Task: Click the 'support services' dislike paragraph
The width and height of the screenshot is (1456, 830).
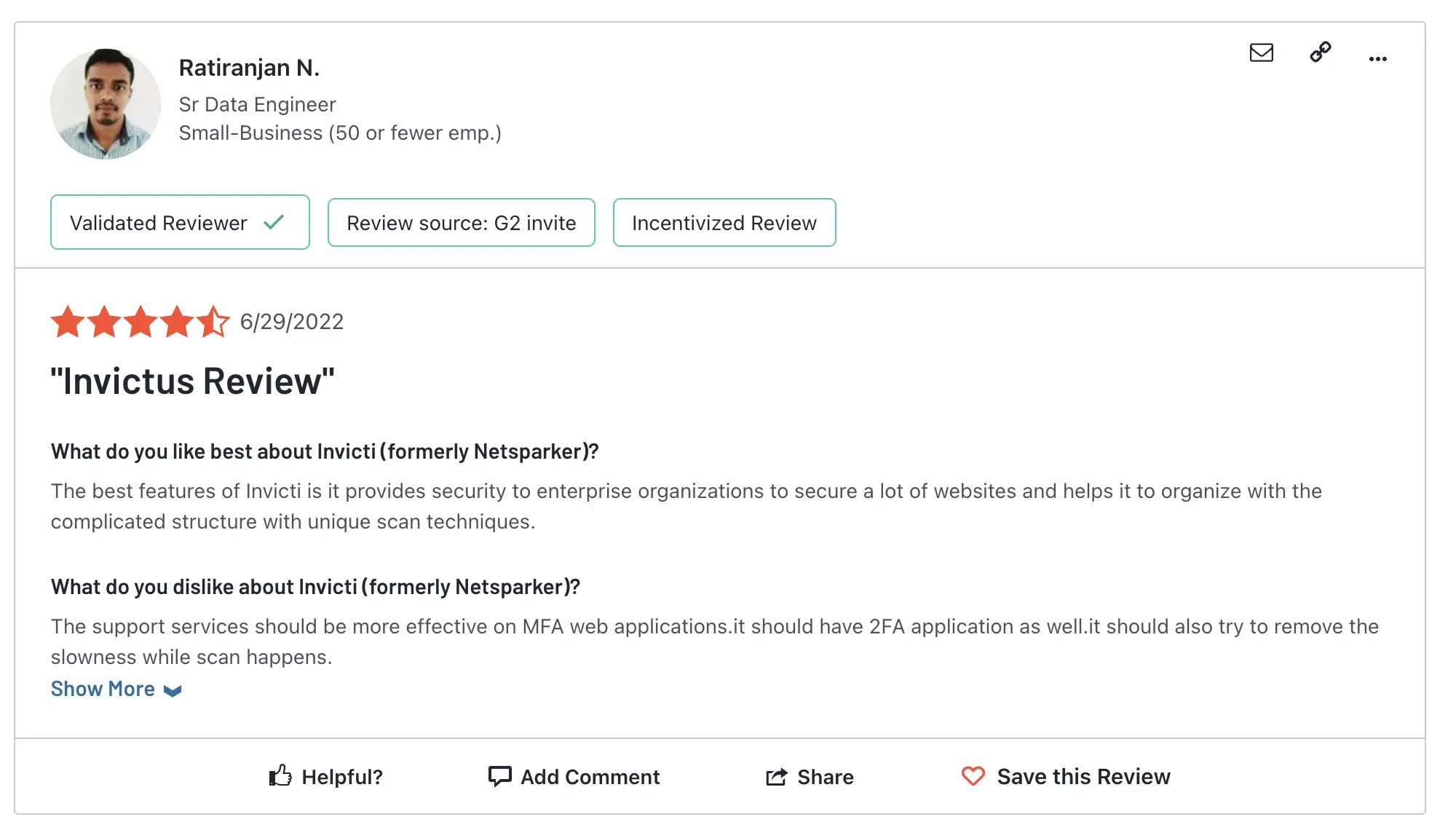Action: click(x=715, y=641)
